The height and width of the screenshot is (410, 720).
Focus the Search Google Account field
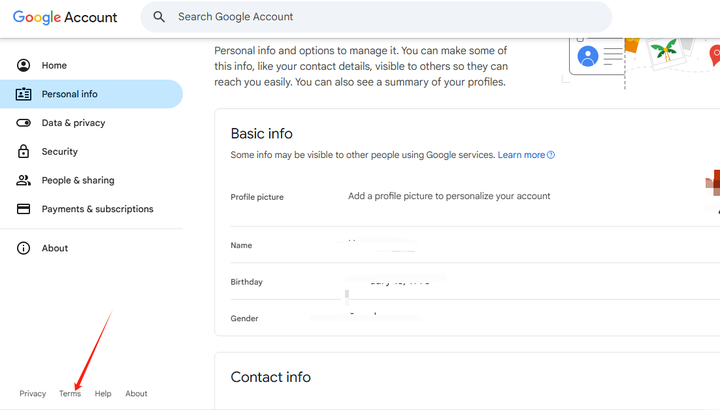tap(376, 17)
